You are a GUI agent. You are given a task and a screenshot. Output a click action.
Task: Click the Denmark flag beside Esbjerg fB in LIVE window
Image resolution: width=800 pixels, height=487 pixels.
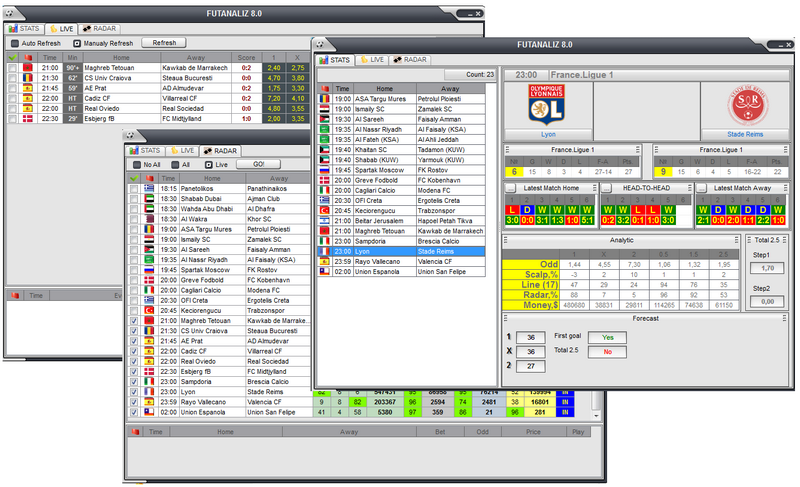point(28,119)
